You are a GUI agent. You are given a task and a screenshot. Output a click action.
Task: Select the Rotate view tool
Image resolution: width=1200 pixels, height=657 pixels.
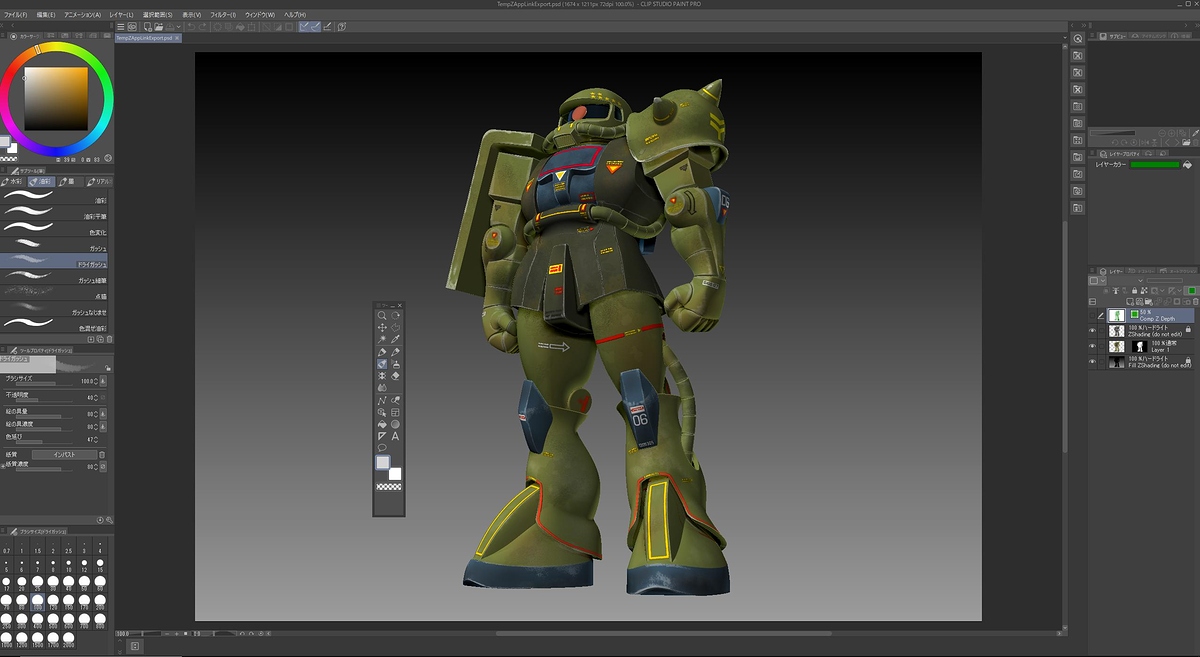[396, 316]
